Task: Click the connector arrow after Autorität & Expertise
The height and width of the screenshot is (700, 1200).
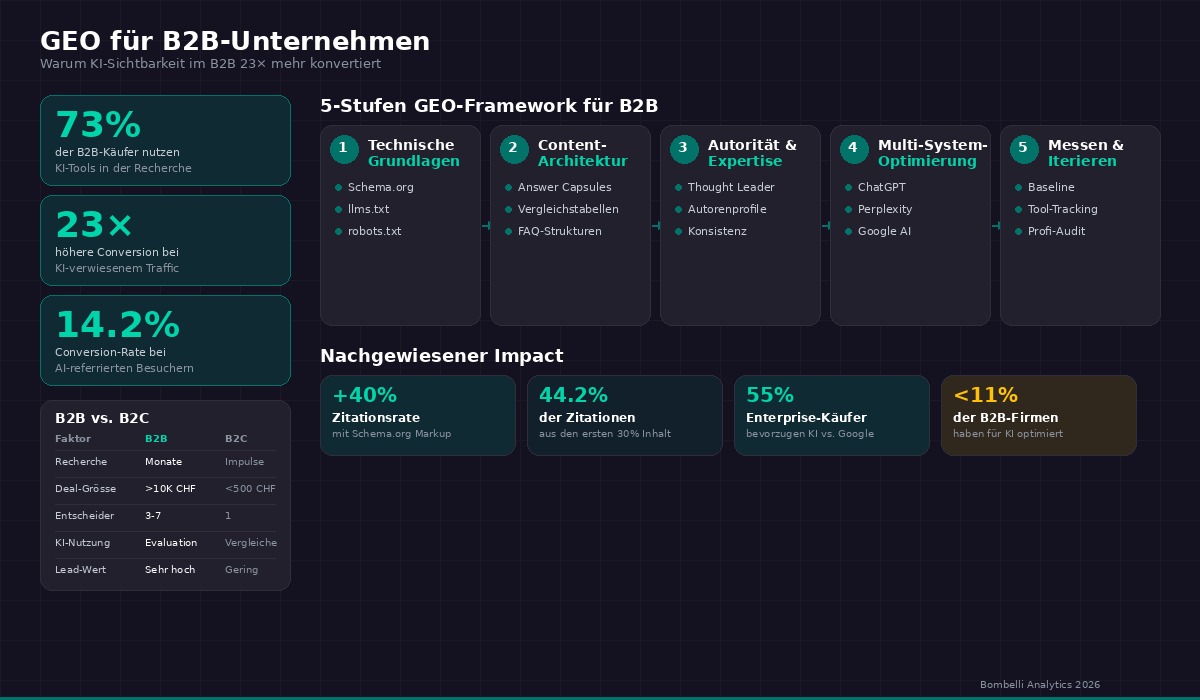Action: [x=825, y=225]
